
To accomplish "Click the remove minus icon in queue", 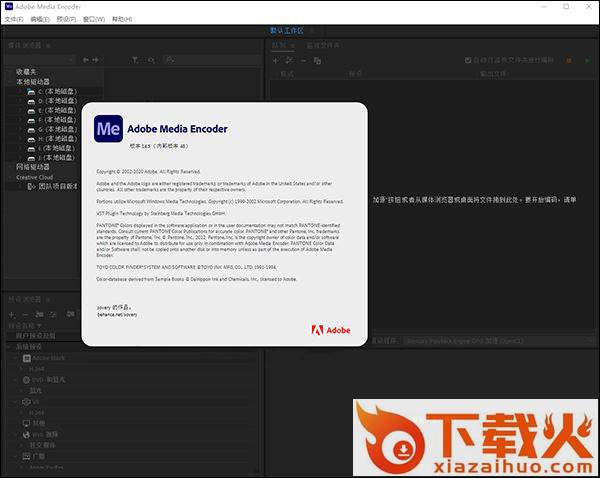I will pos(303,60).
